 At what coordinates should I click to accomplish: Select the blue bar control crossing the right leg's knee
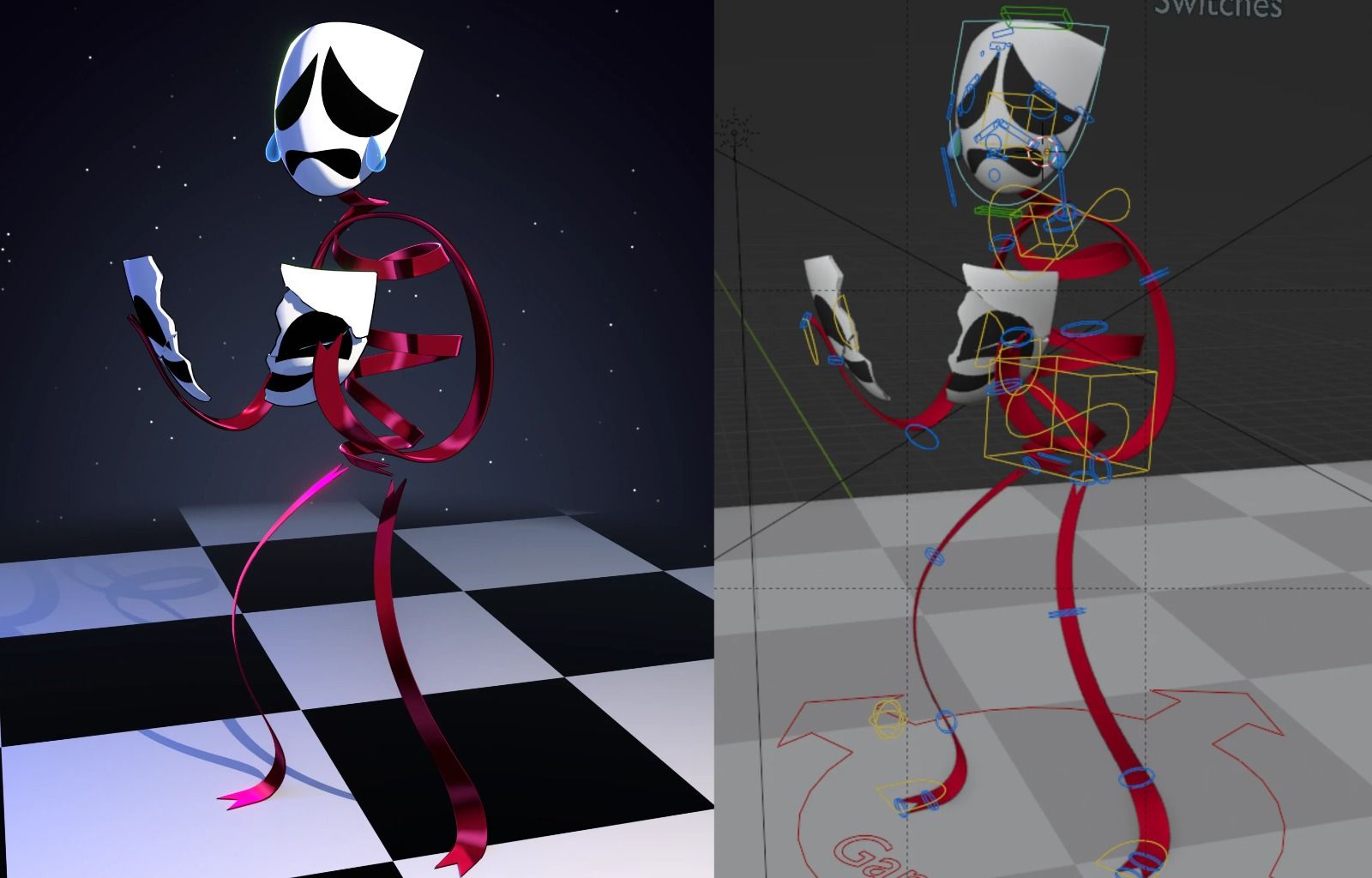tap(1068, 613)
